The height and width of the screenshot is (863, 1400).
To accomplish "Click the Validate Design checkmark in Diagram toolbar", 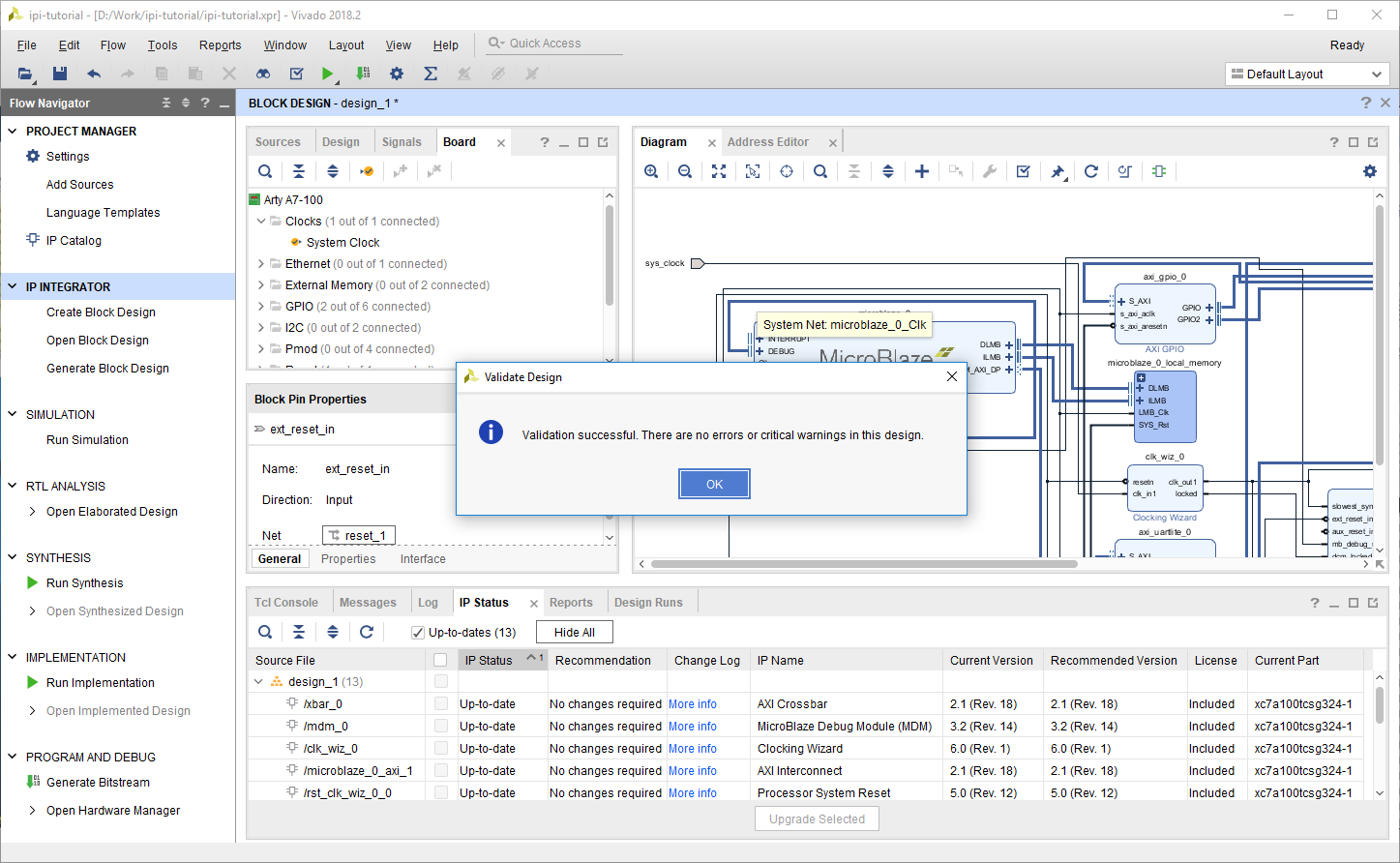I will coord(1024,171).
